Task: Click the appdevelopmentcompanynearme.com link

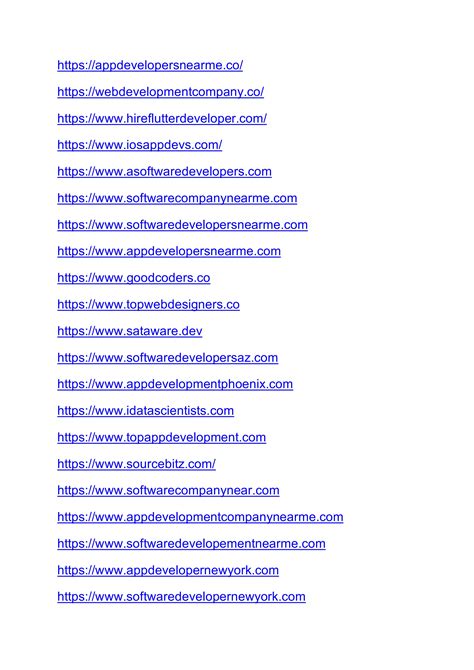Action: (x=200, y=517)
